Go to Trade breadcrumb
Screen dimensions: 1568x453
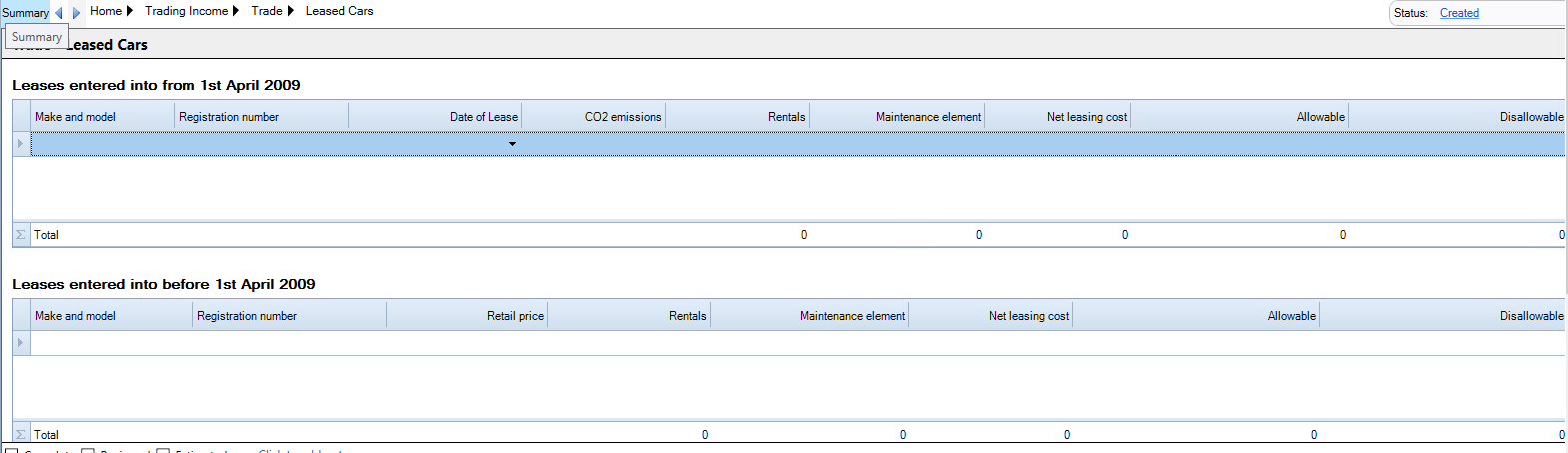[x=266, y=11]
